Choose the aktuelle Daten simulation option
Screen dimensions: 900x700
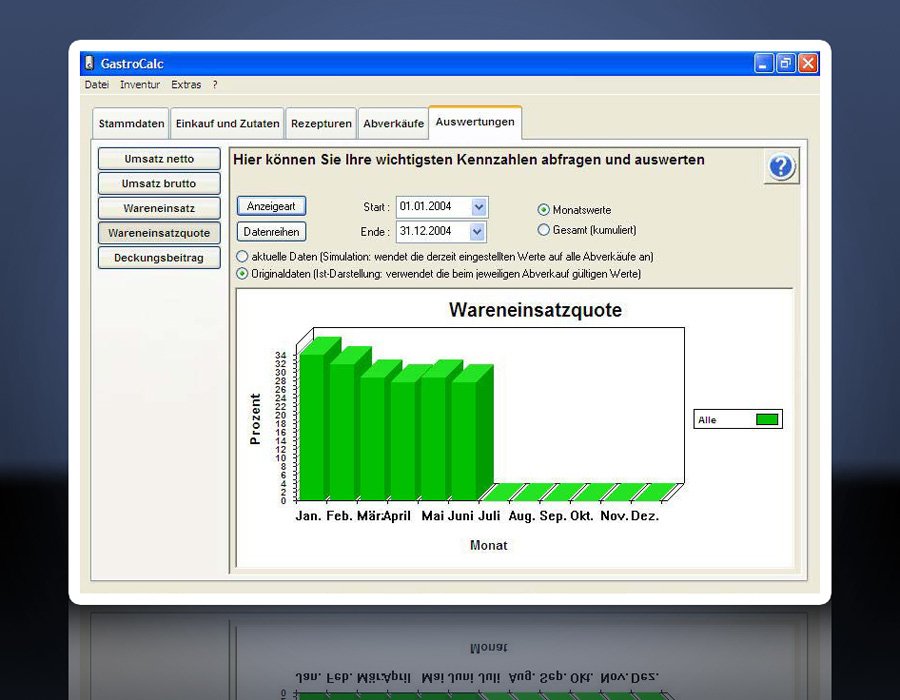242,256
